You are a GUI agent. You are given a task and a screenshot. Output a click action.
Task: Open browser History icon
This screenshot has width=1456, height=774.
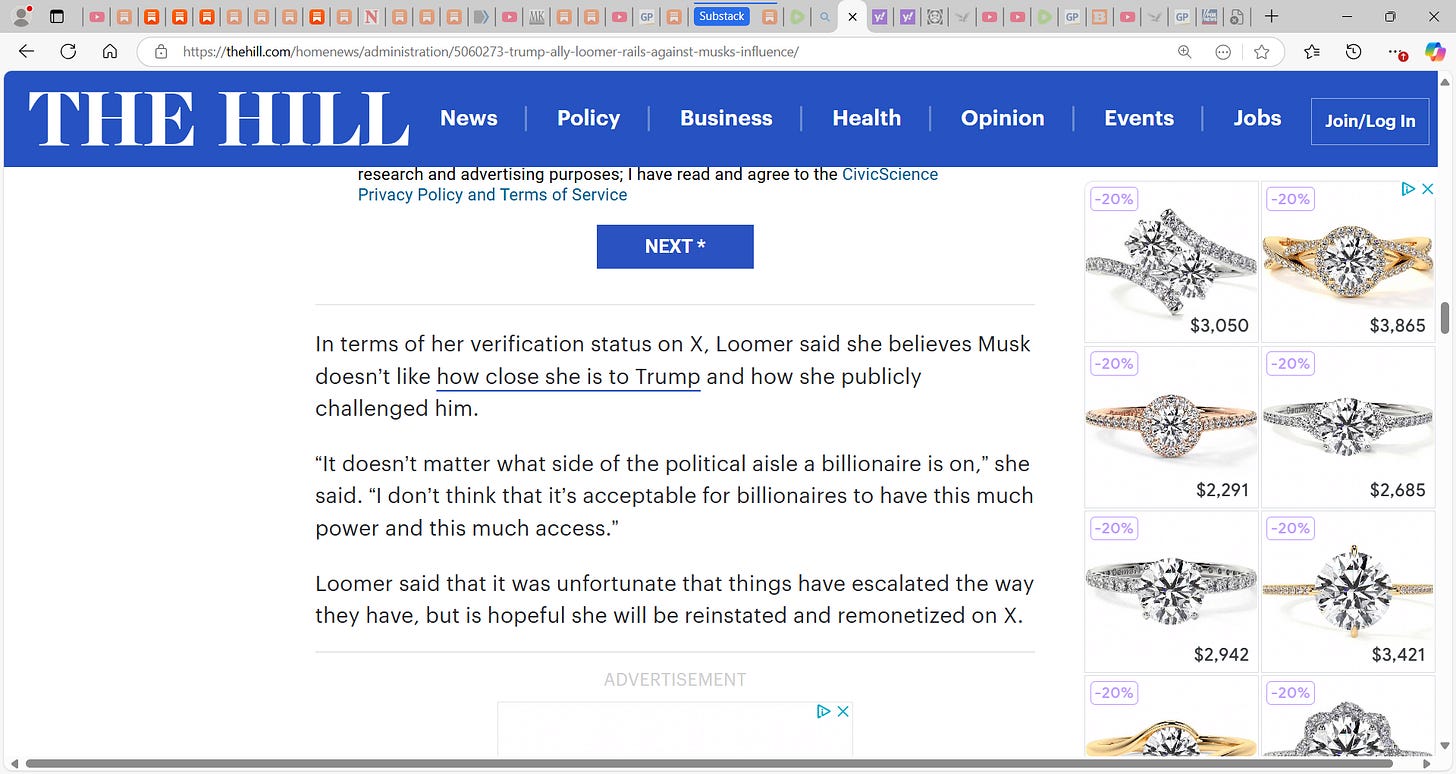[x=1353, y=52]
